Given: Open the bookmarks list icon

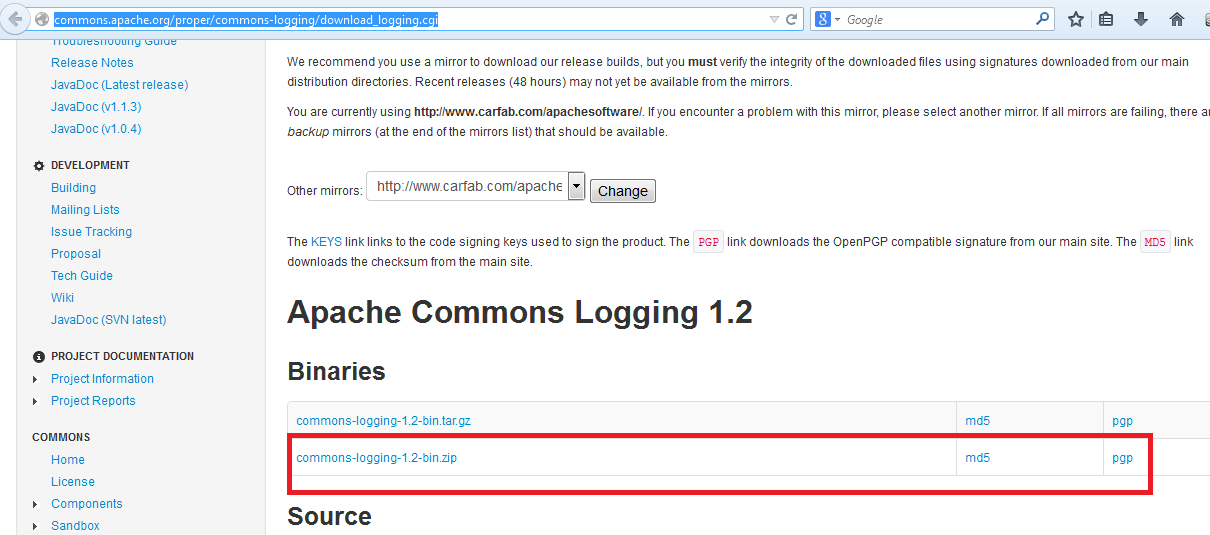Looking at the screenshot, I should point(1106,19).
